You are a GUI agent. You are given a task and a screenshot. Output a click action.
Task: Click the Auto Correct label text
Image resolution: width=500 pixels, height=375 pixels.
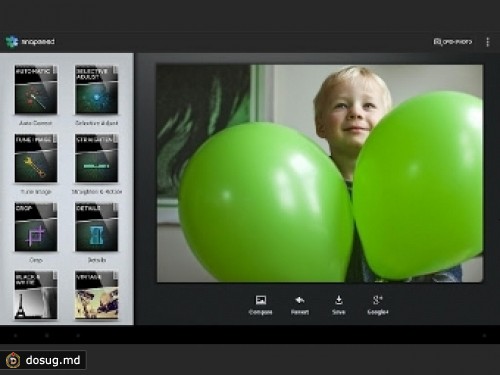pos(36,123)
